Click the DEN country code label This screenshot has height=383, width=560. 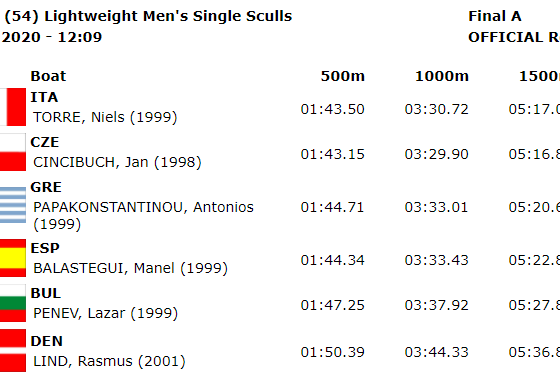46,341
